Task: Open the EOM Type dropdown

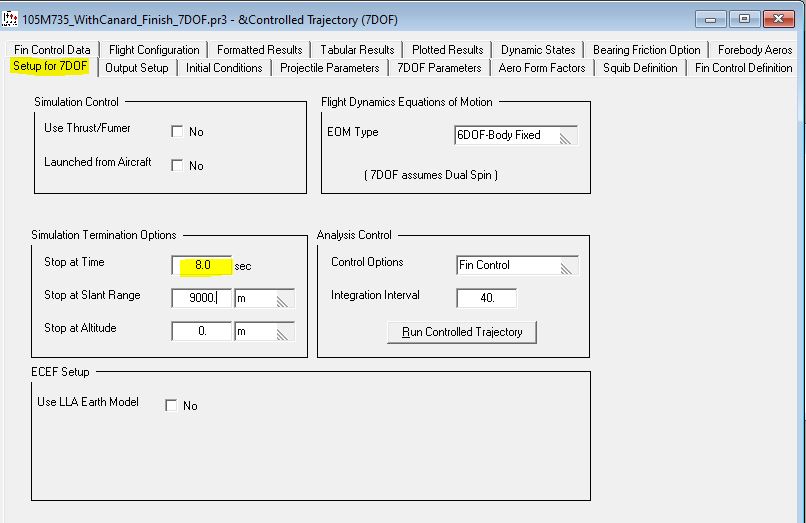Action: pos(516,135)
